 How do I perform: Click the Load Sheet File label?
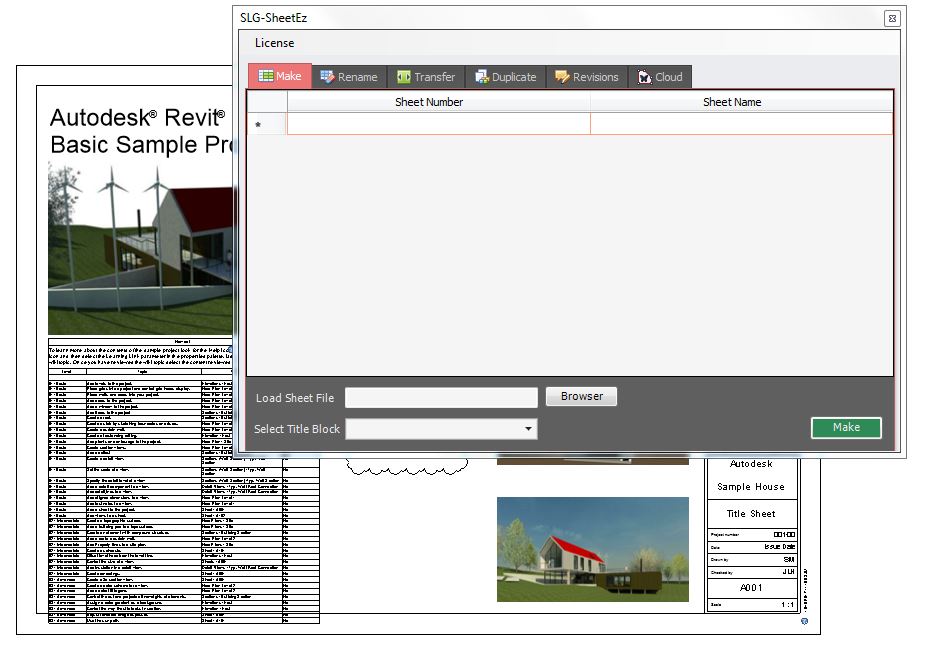[x=295, y=398]
